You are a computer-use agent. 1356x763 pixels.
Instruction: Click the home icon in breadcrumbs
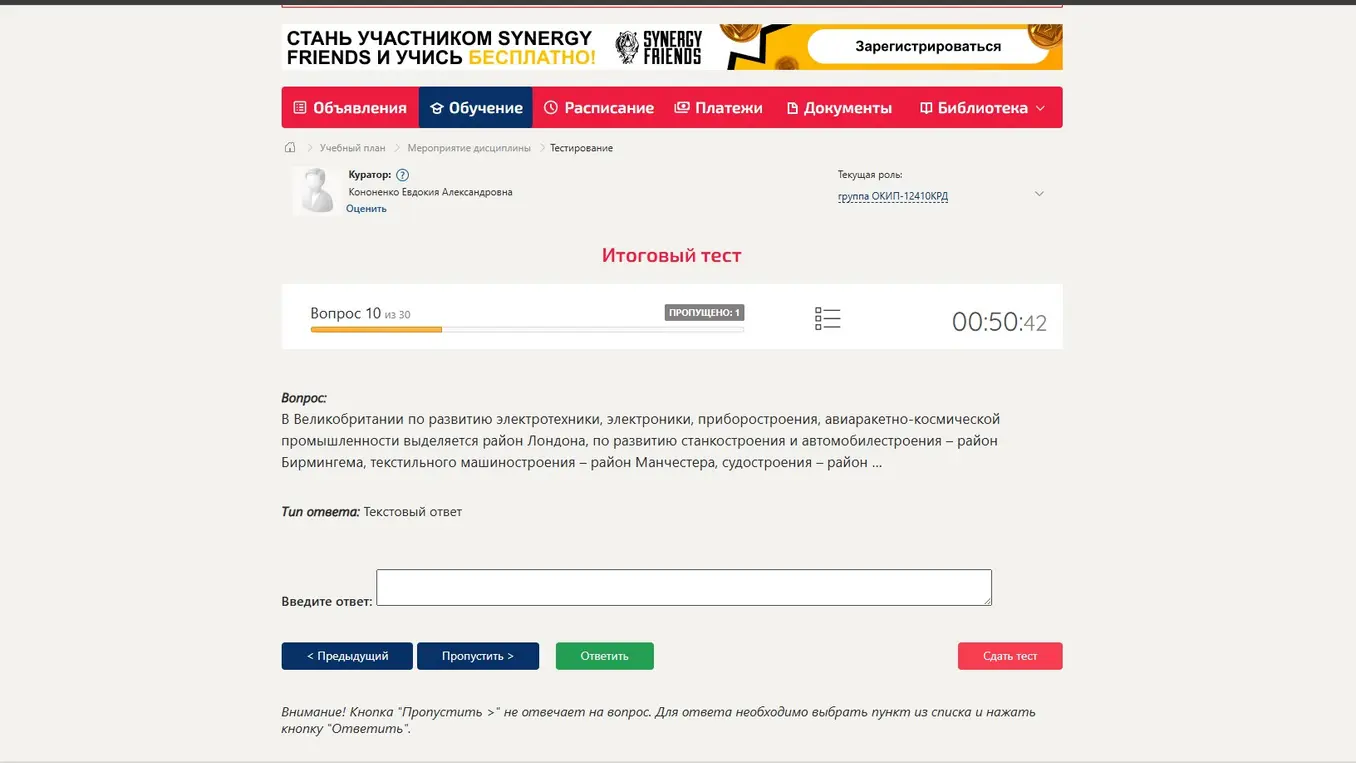click(x=290, y=148)
